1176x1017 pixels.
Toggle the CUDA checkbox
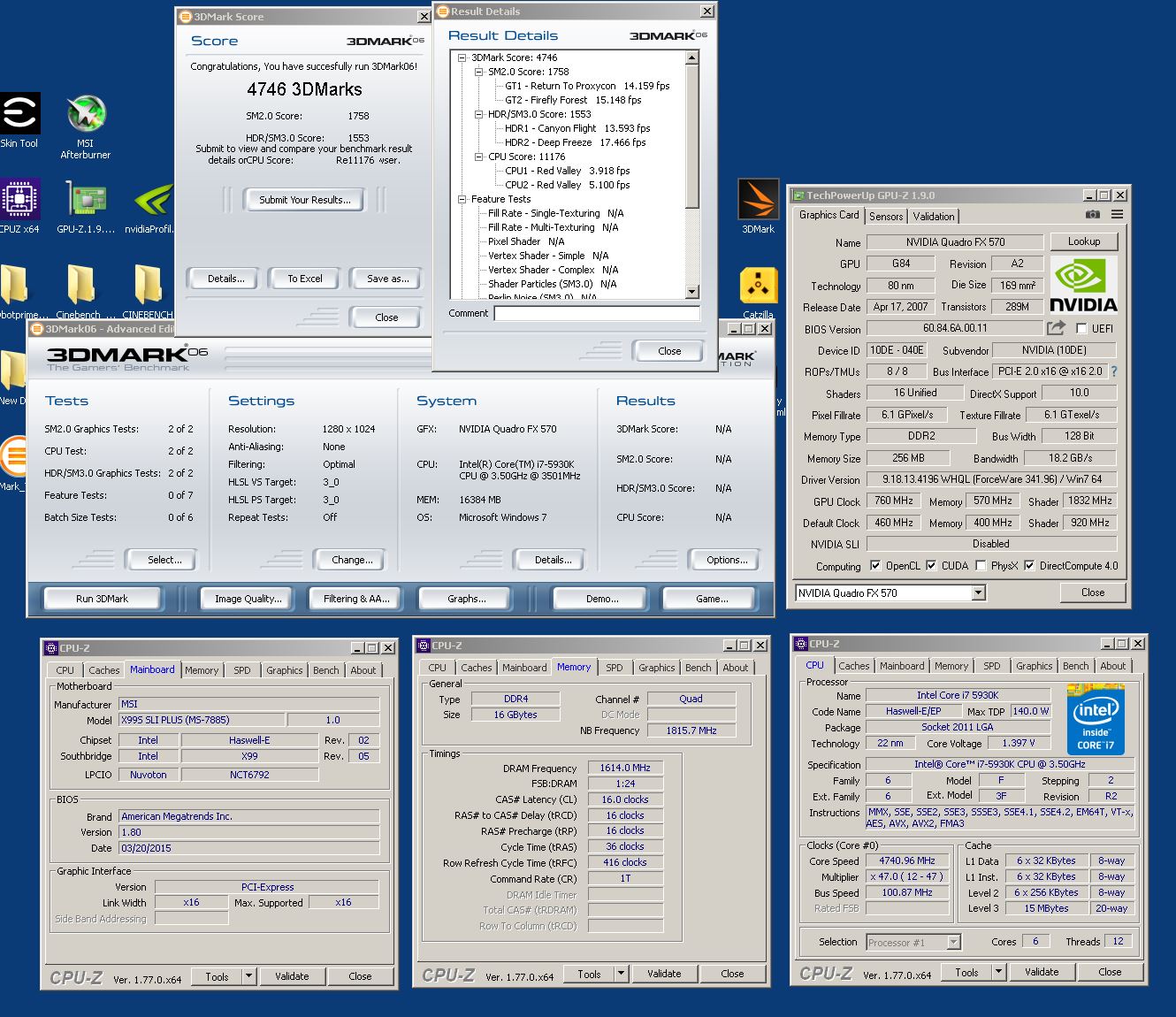pos(931,566)
